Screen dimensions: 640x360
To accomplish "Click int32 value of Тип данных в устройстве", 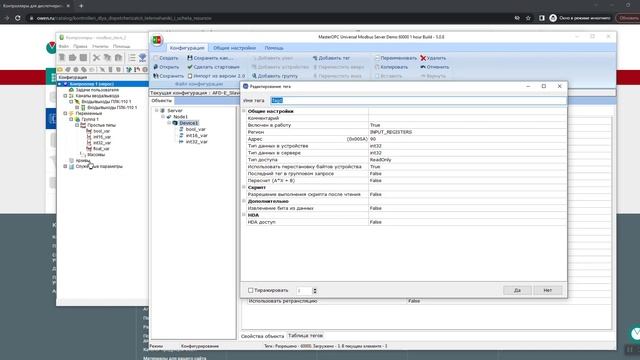I will pyautogui.click(x=376, y=146).
